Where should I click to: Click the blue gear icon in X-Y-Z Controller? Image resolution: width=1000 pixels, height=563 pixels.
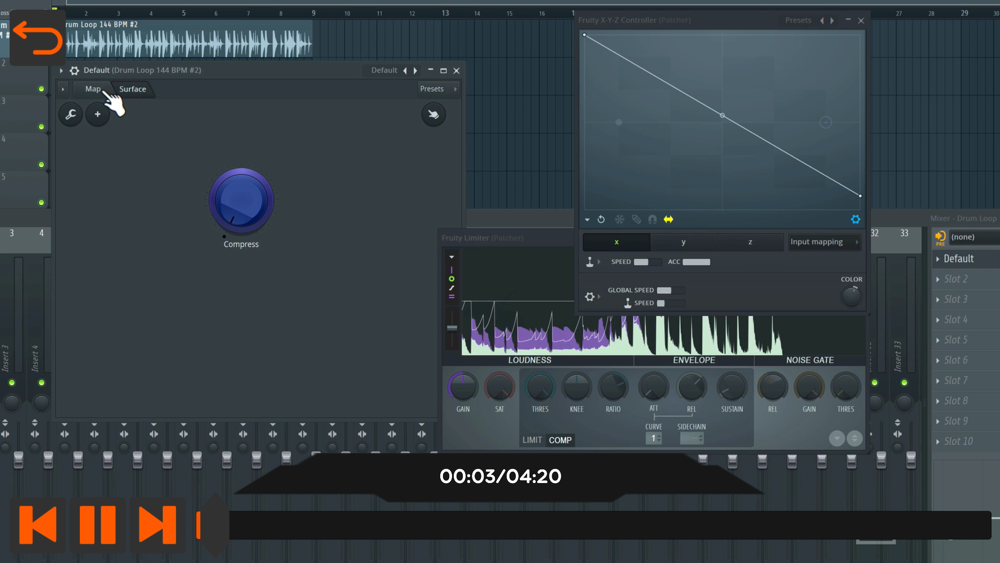tap(855, 220)
